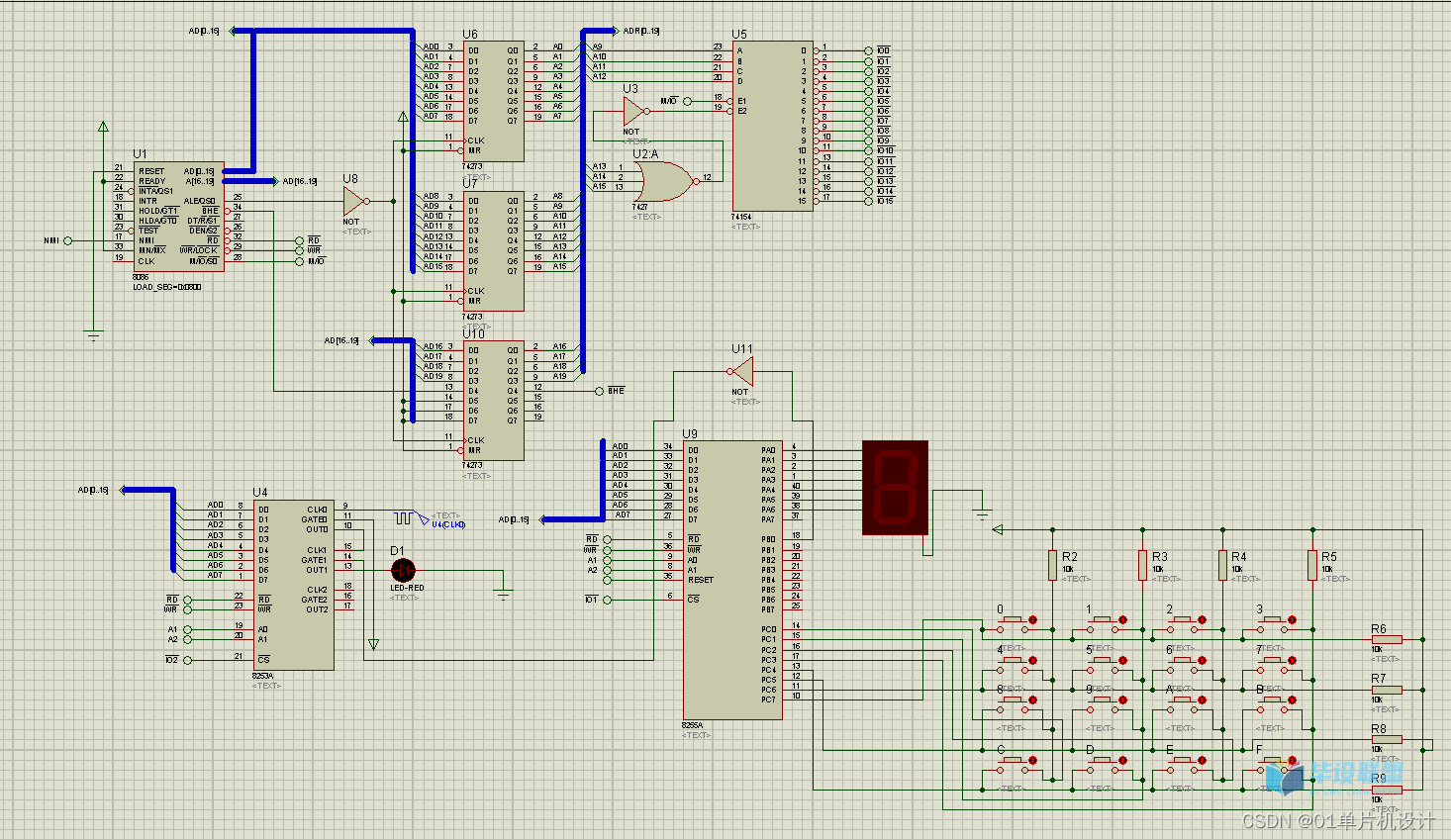Select the U7 74273 latch component
This screenshot has width=1451, height=840.
point(493,251)
